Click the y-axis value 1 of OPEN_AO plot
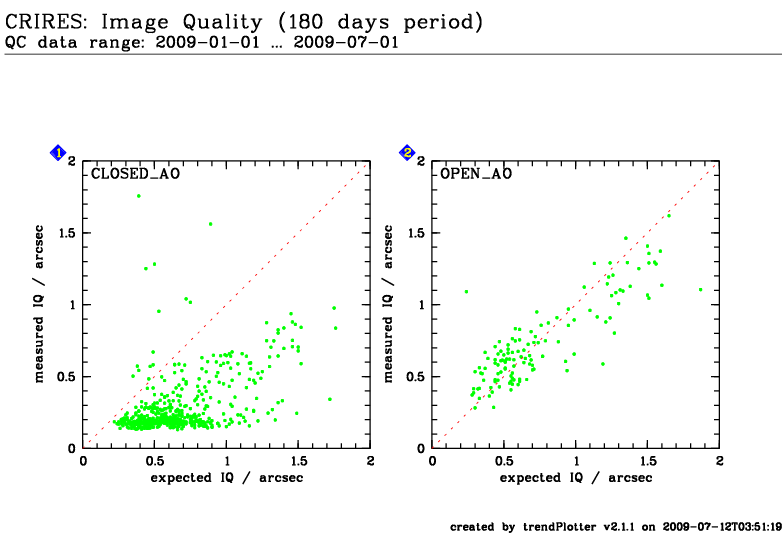This screenshot has height=542, width=782. click(422, 305)
